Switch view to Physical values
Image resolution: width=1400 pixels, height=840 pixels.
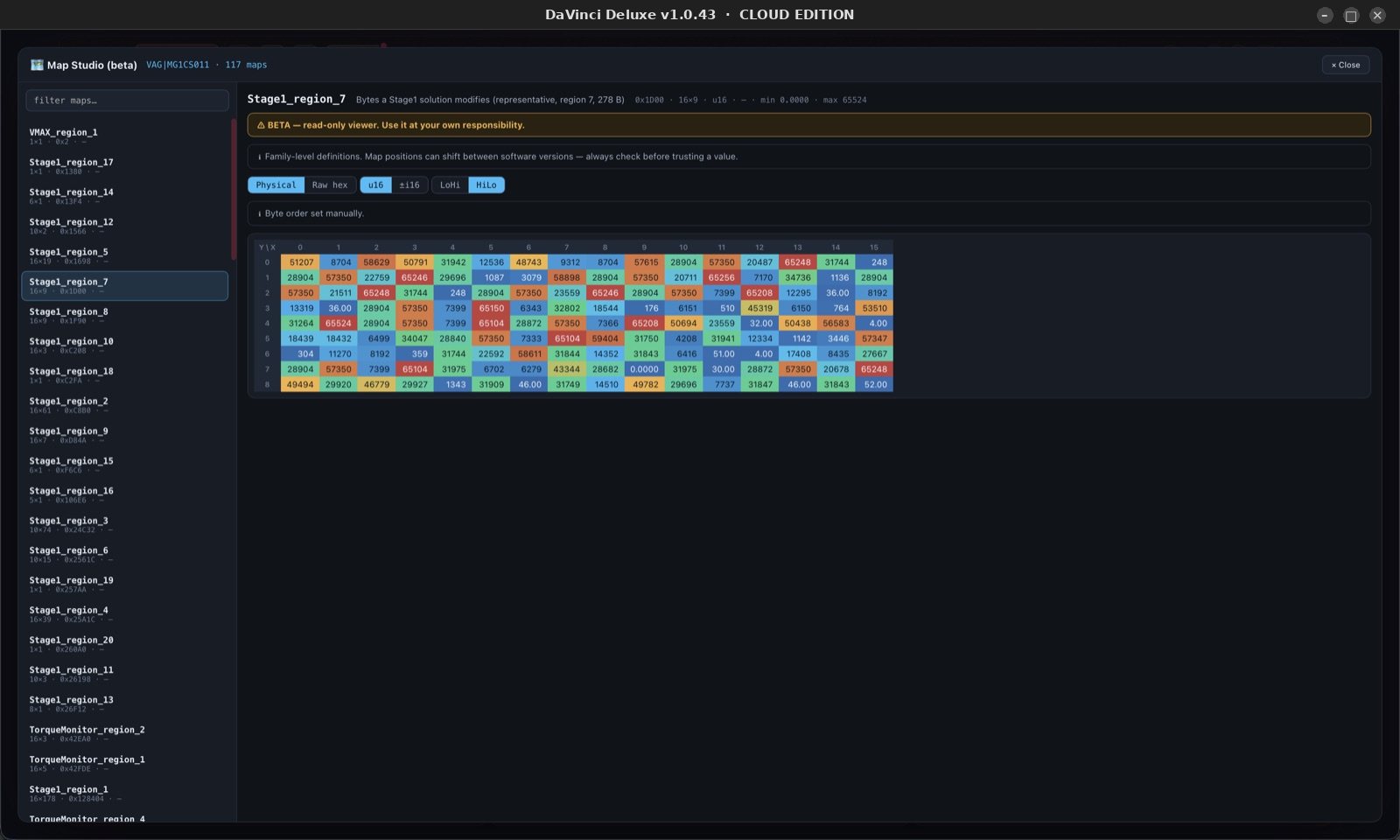(x=276, y=185)
